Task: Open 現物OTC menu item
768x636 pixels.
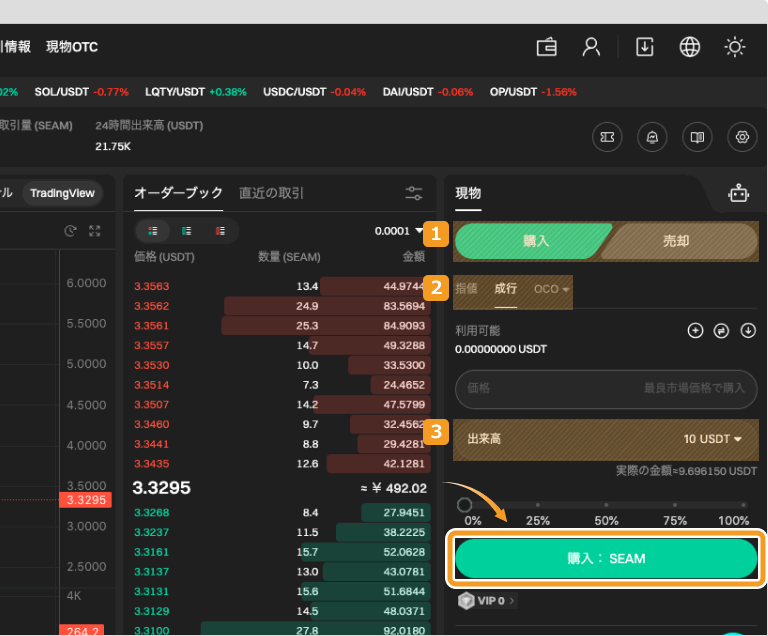Action: pyautogui.click(x=72, y=47)
